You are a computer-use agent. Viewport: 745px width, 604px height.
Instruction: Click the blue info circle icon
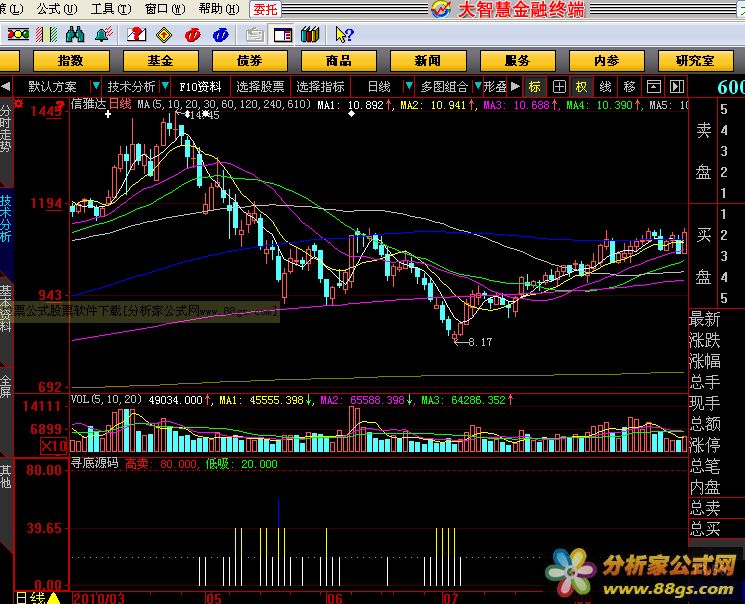click(220, 35)
